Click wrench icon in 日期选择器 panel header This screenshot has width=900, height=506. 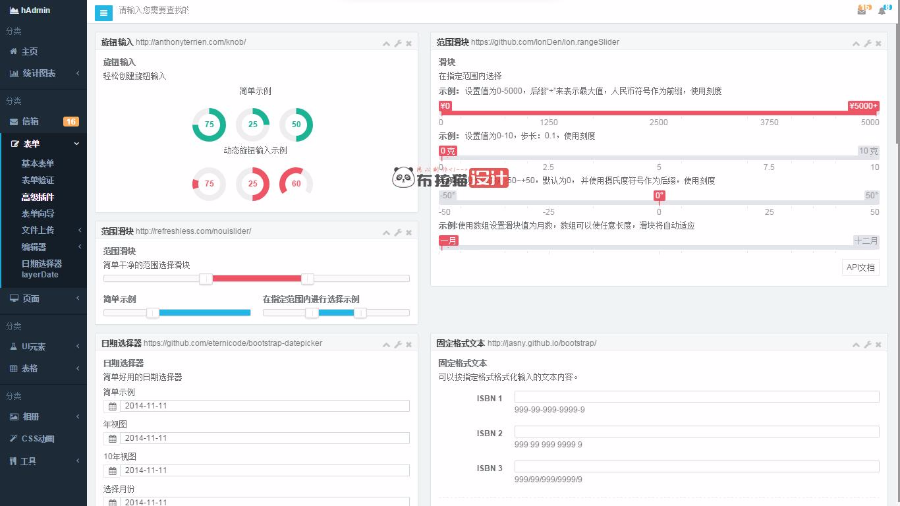click(398, 344)
